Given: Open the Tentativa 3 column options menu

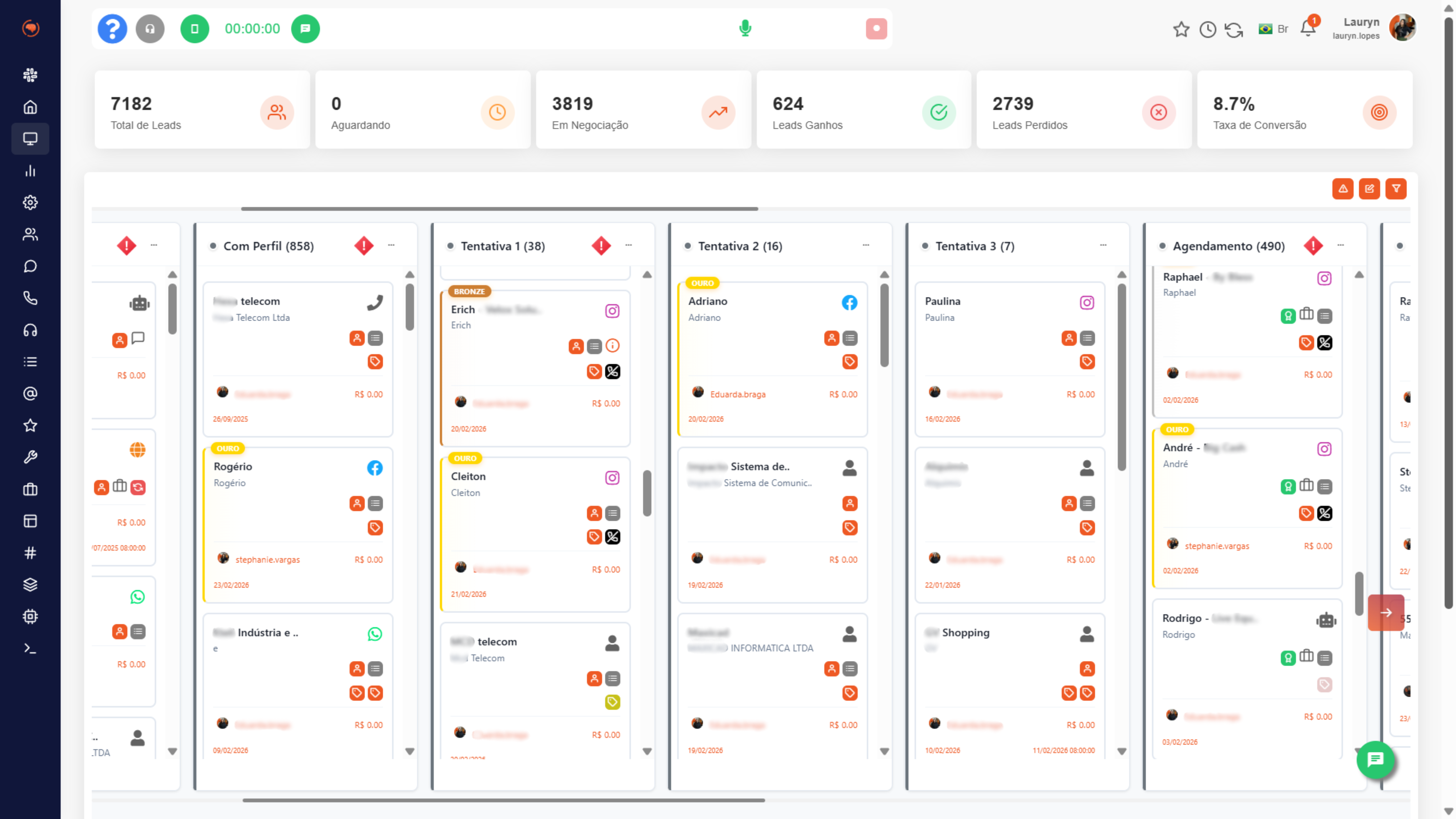Looking at the screenshot, I should [x=1103, y=245].
